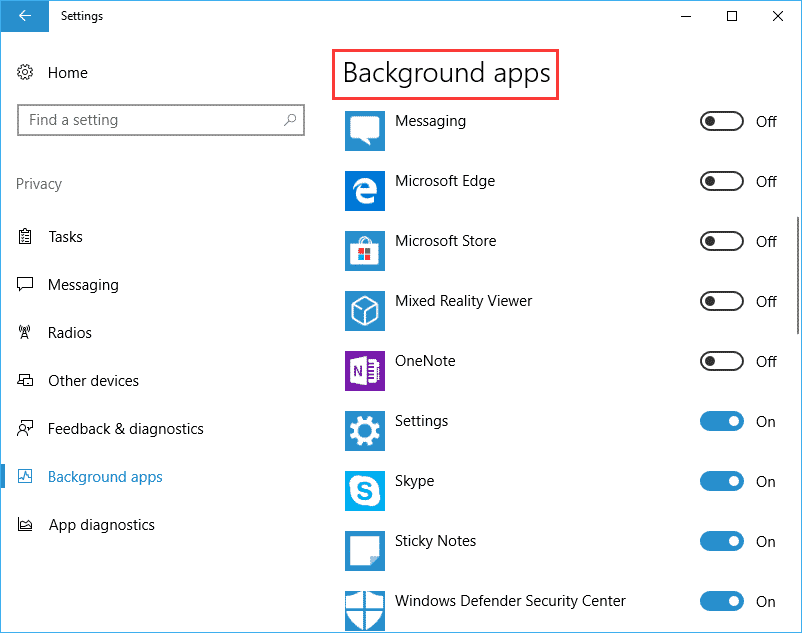Screen dimensions: 802x633
Task: Click the search magnifier icon
Action: [290, 120]
